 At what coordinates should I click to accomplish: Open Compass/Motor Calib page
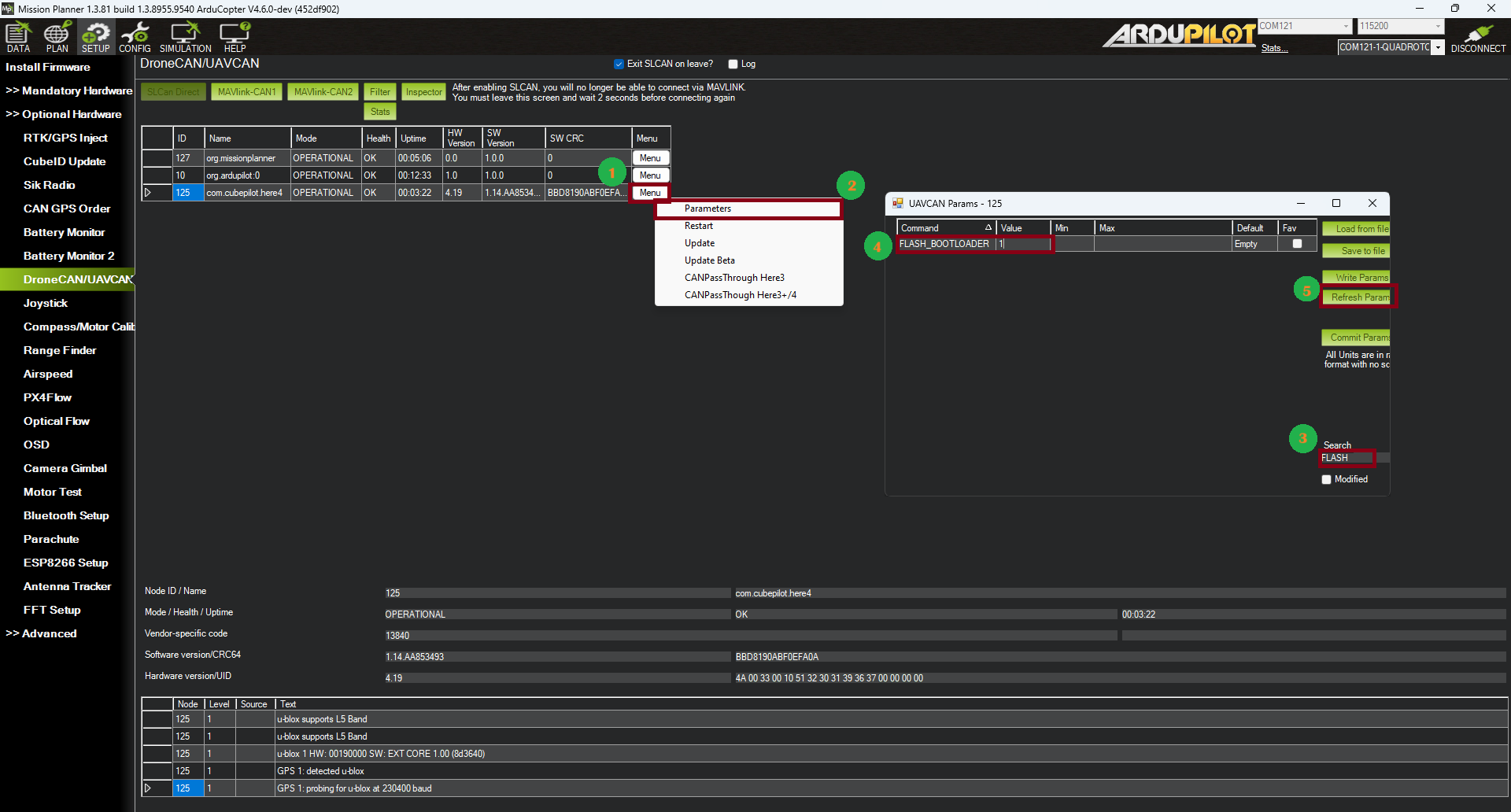(79, 327)
